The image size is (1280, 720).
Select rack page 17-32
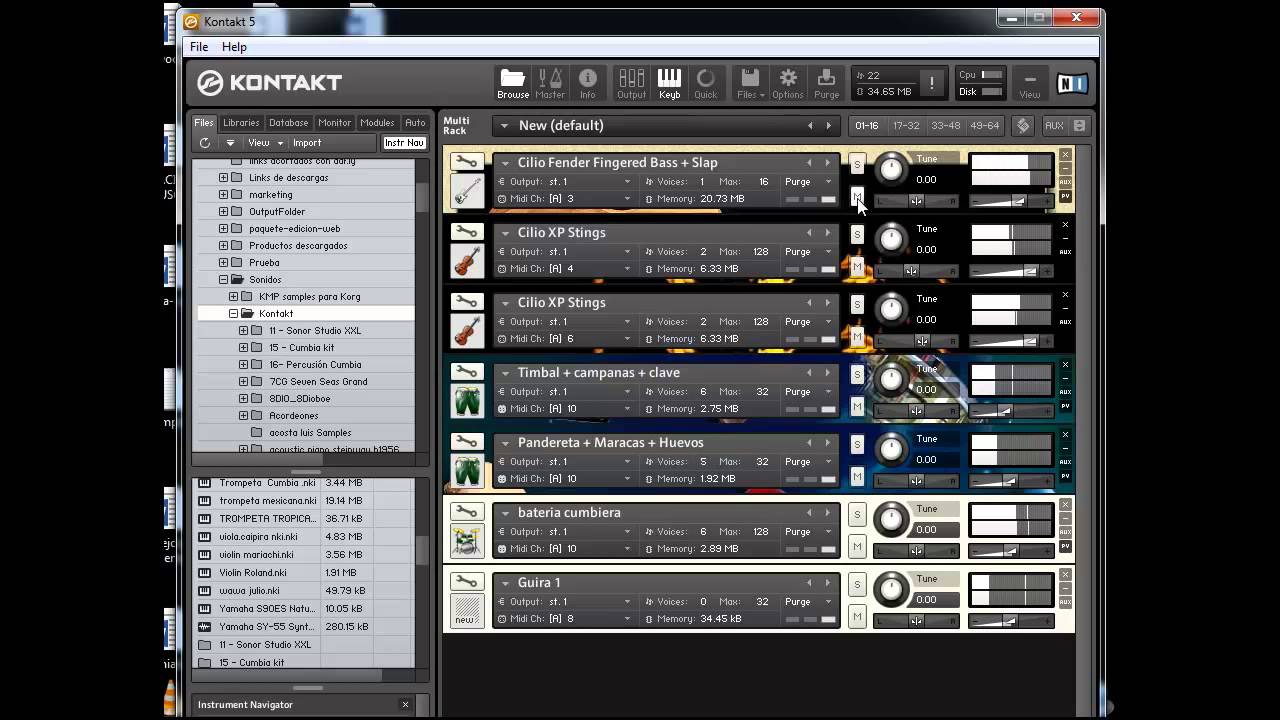[x=906, y=126]
